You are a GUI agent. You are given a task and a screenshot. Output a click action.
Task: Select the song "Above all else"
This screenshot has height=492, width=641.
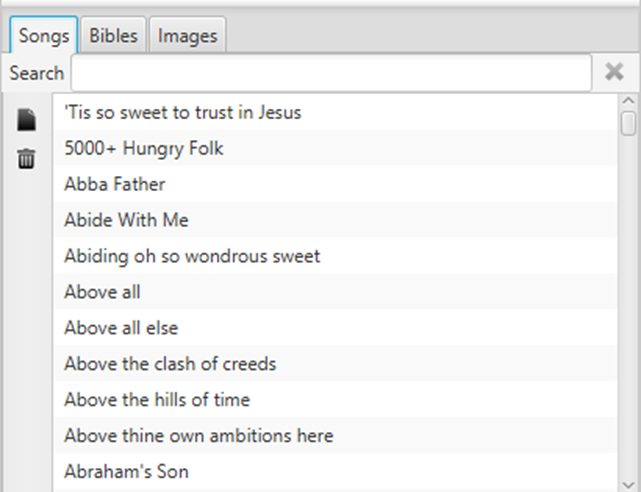[121, 328]
